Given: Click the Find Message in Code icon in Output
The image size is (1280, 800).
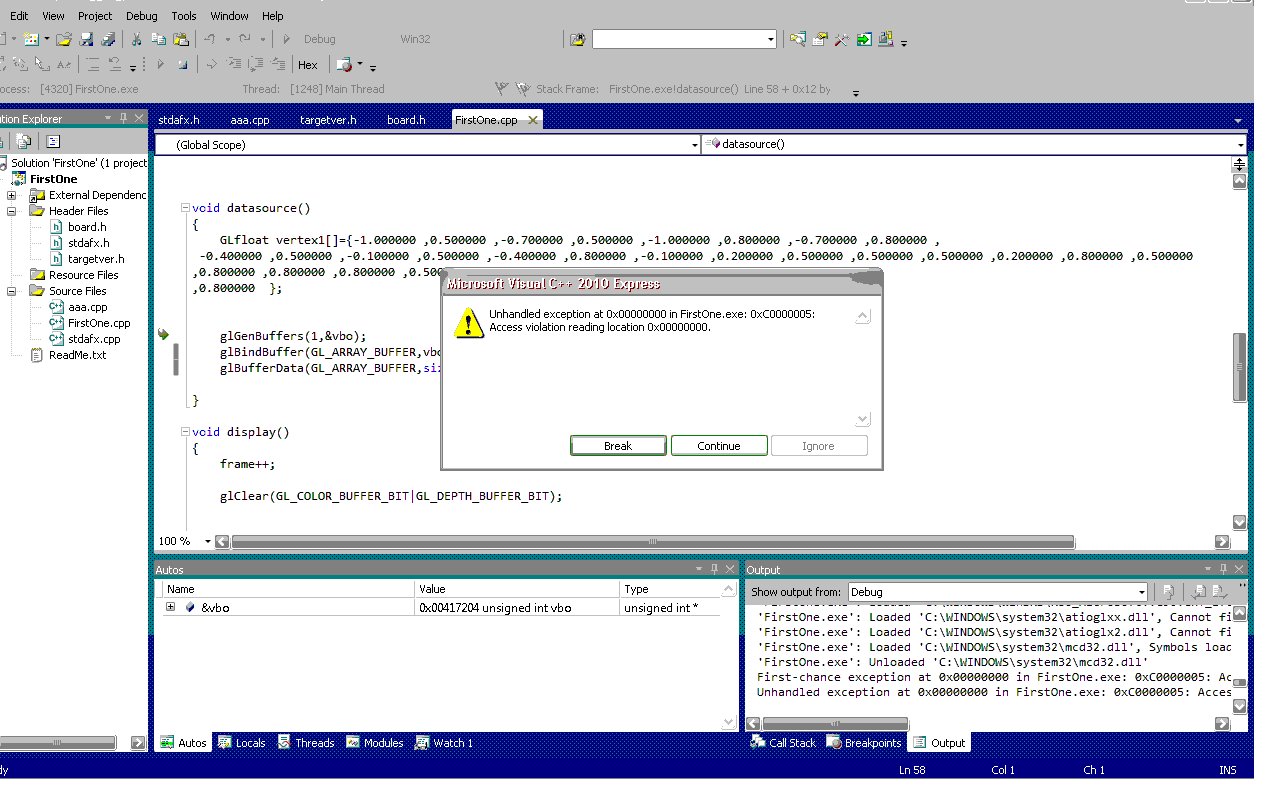Looking at the screenshot, I should coord(1167,591).
